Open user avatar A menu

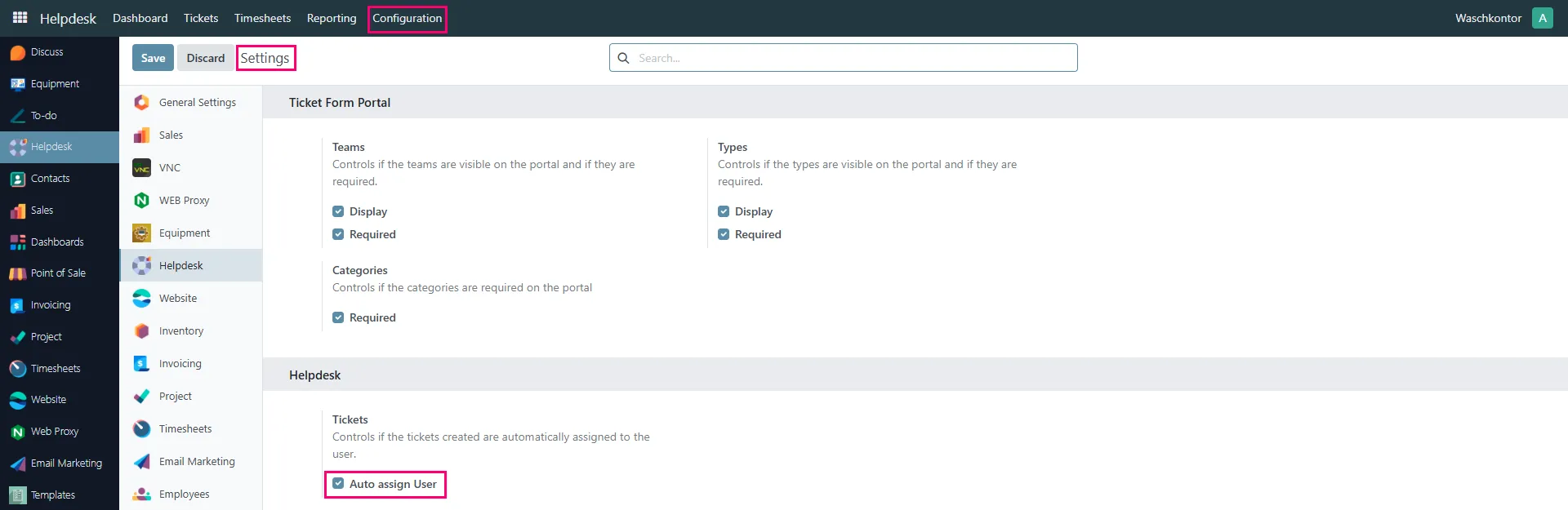[x=1542, y=18]
